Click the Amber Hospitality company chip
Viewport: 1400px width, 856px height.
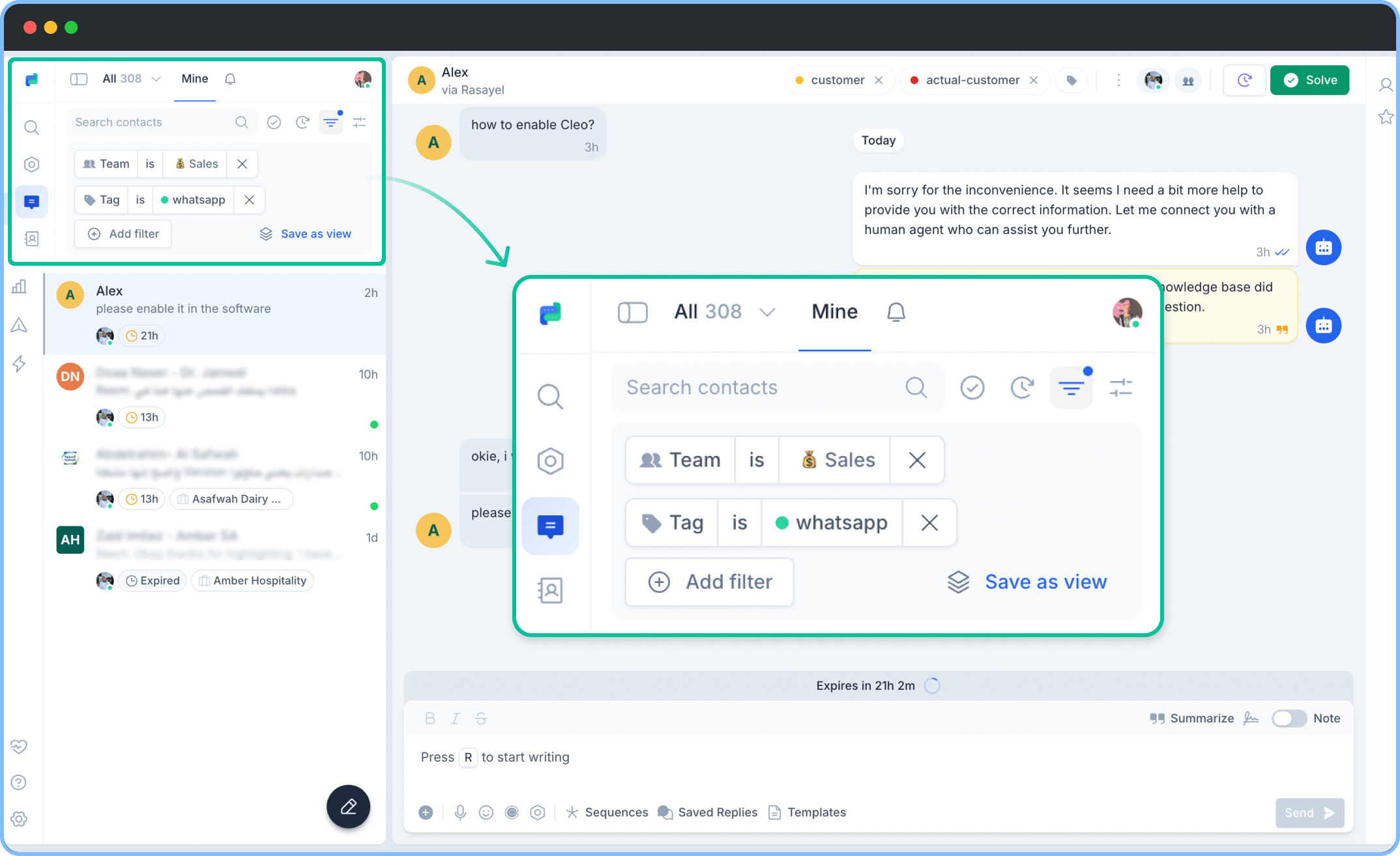(x=252, y=580)
